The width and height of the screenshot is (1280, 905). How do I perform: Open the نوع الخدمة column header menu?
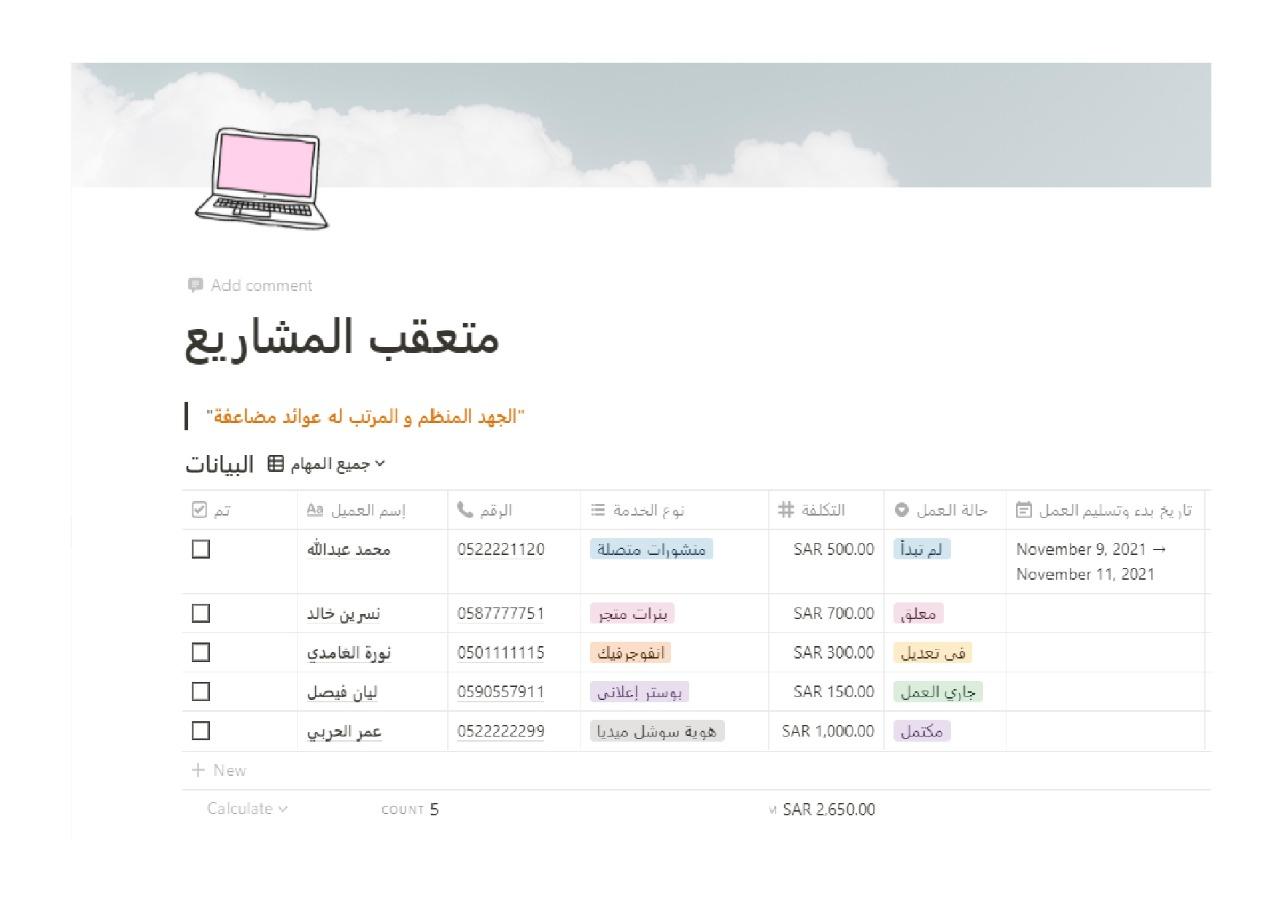point(650,510)
